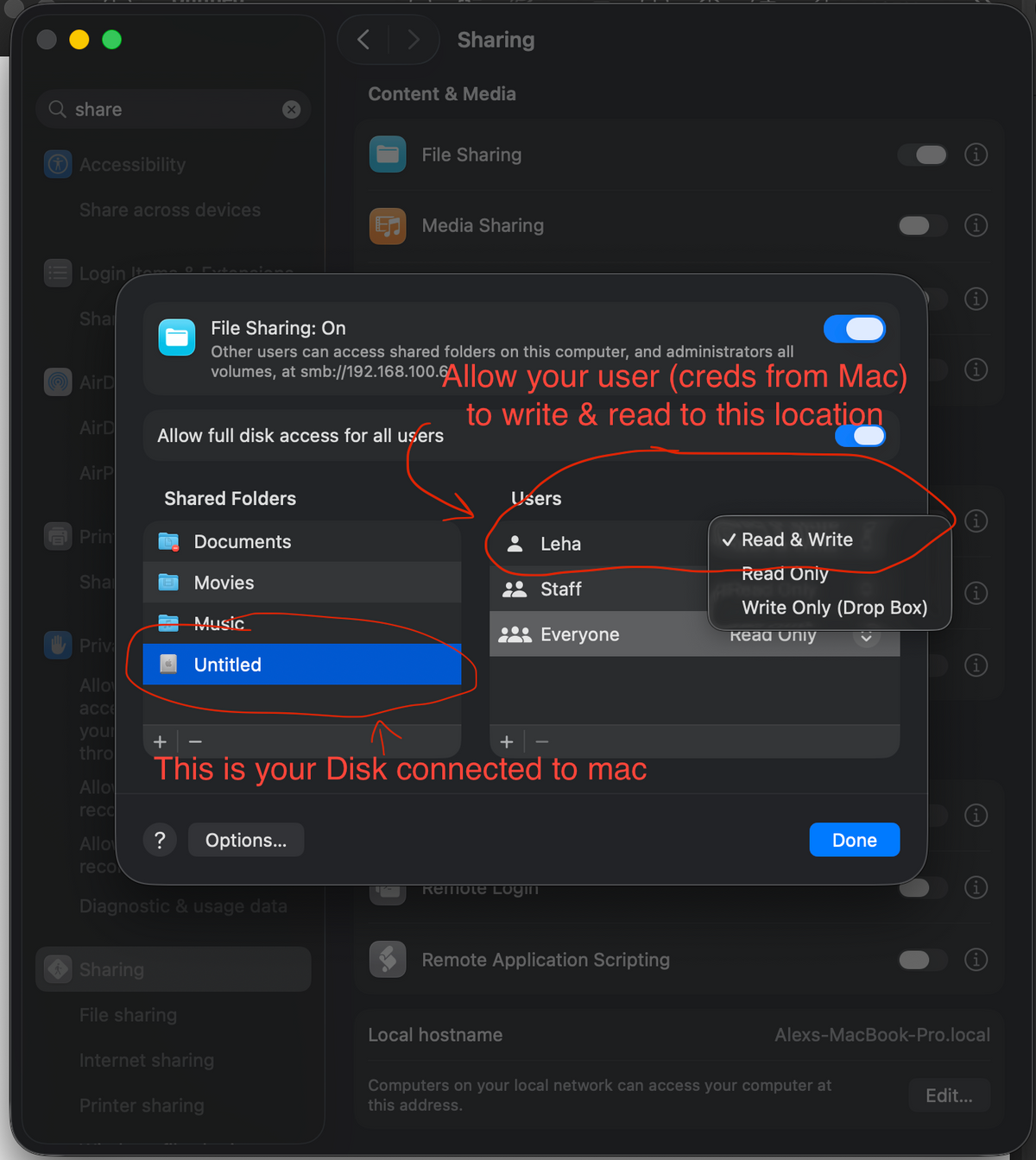Image resolution: width=1036 pixels, height=1160 pixels.
Task: Click the File Sharing row icon in background
Action: (x=388, y=154)
